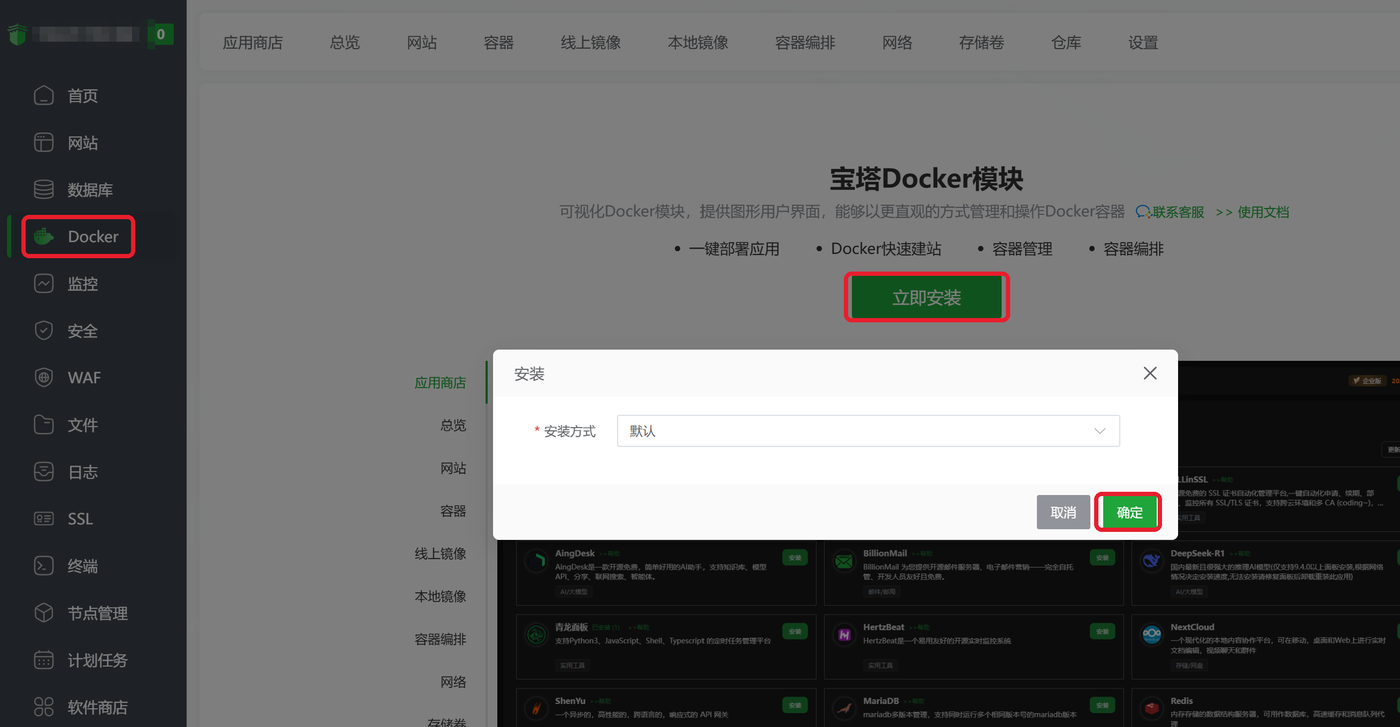Click 安装 button on AingDesk card

[795, 558]
